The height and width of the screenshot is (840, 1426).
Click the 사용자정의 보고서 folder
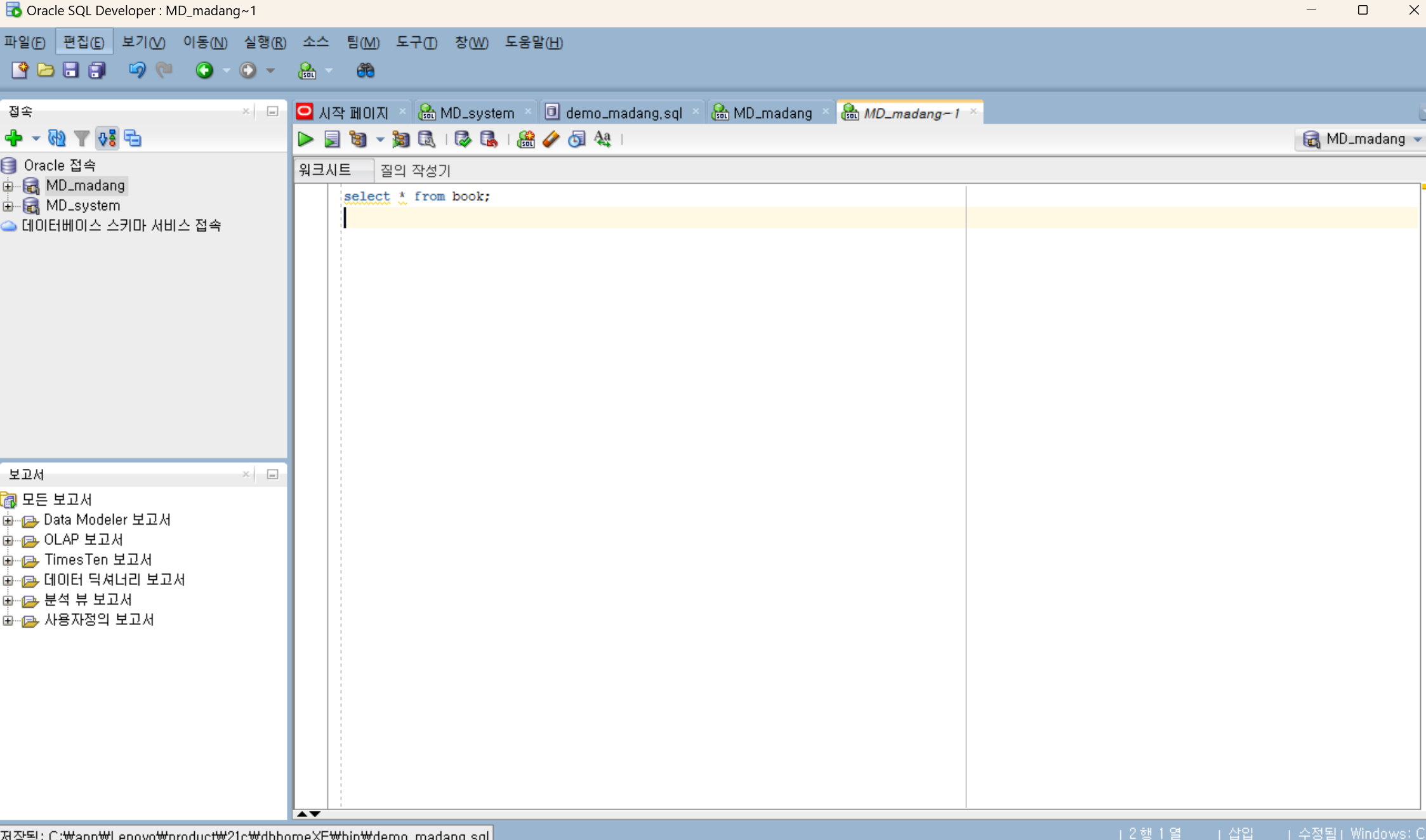pyautogui.click(x=98, y=619)
